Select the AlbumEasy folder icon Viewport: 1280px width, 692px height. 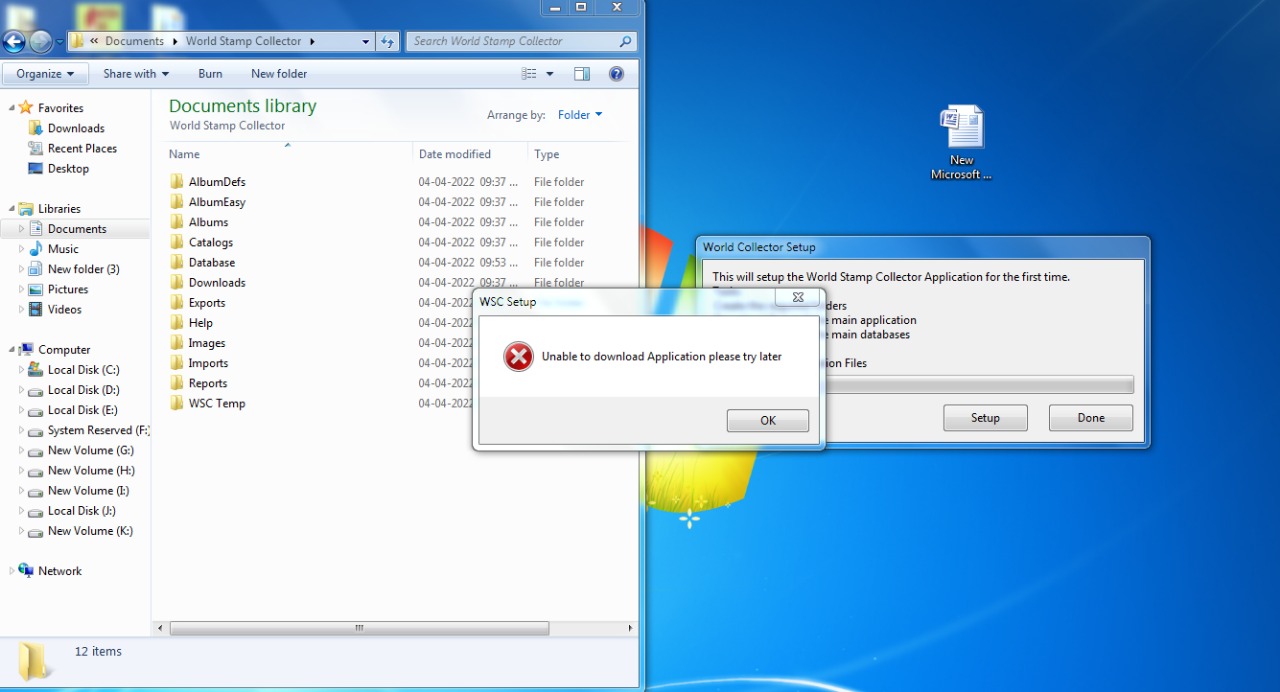click(x=177, y=202)
